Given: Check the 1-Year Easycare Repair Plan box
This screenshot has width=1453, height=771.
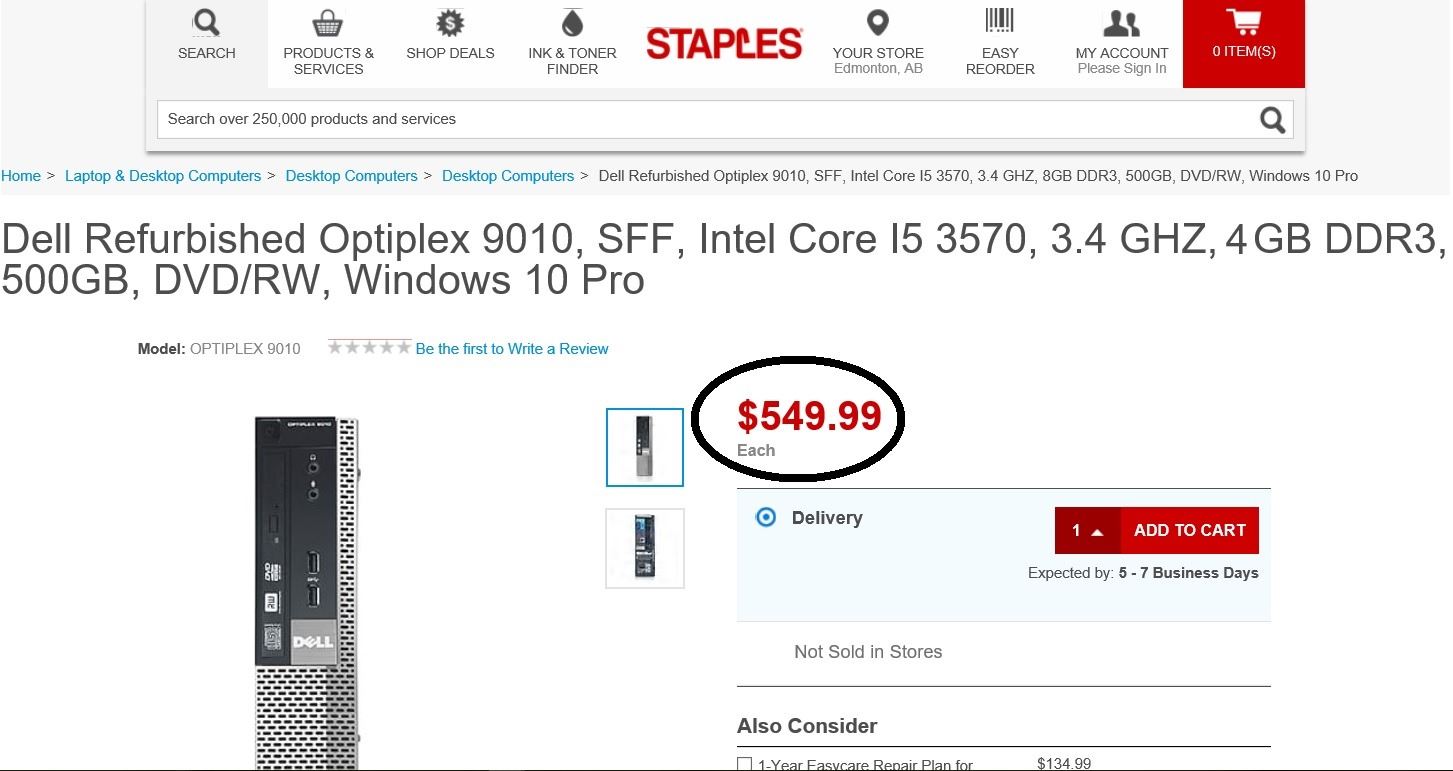Looking at the screenshot, I should [744, 765].
